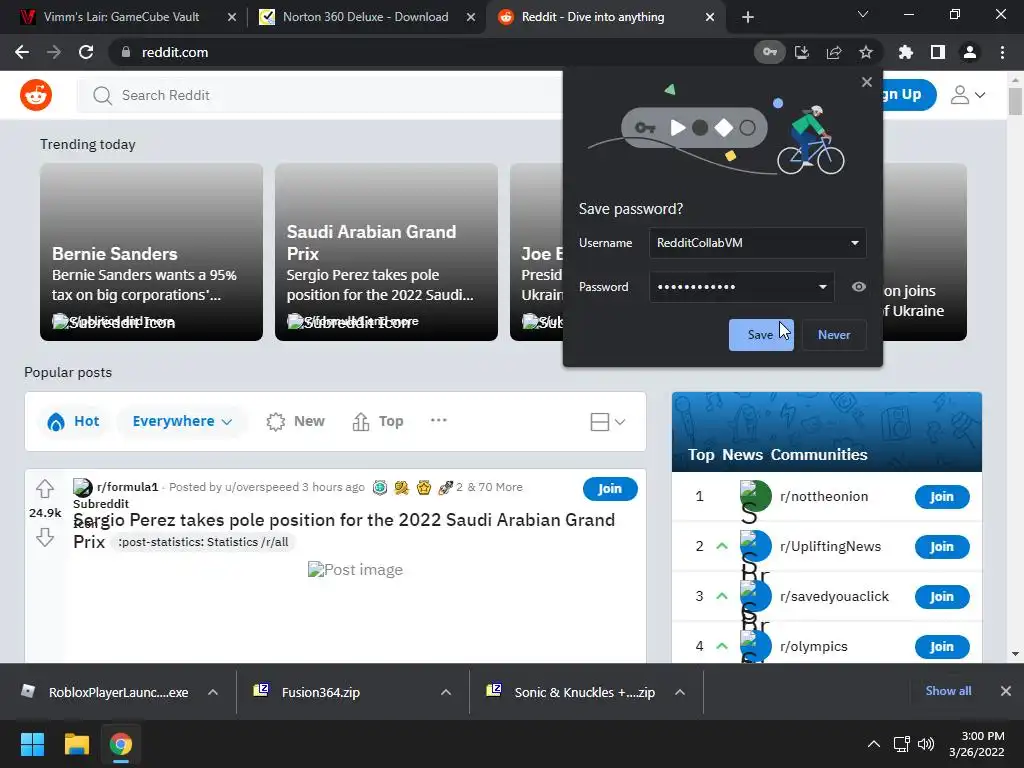Click the Search Reddit field

pos(320,95)
